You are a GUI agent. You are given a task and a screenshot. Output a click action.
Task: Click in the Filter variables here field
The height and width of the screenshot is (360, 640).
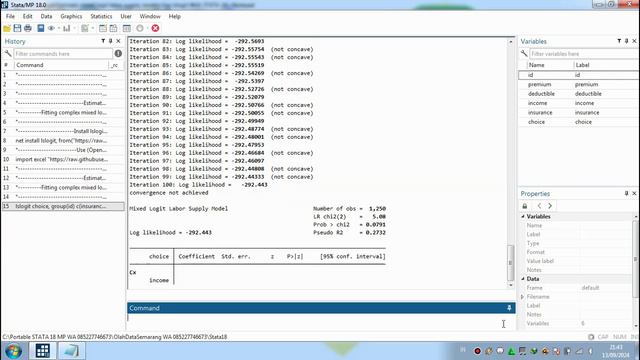(x=584, y=53)
